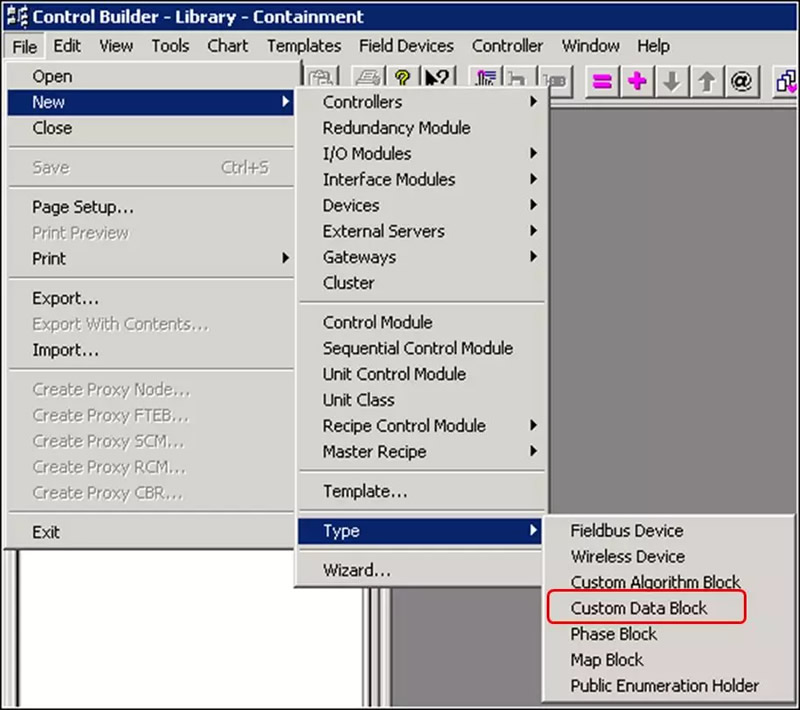Open the Chart menu
The height and width of the screenshot is (710, 800).
[x=227, y=46]
